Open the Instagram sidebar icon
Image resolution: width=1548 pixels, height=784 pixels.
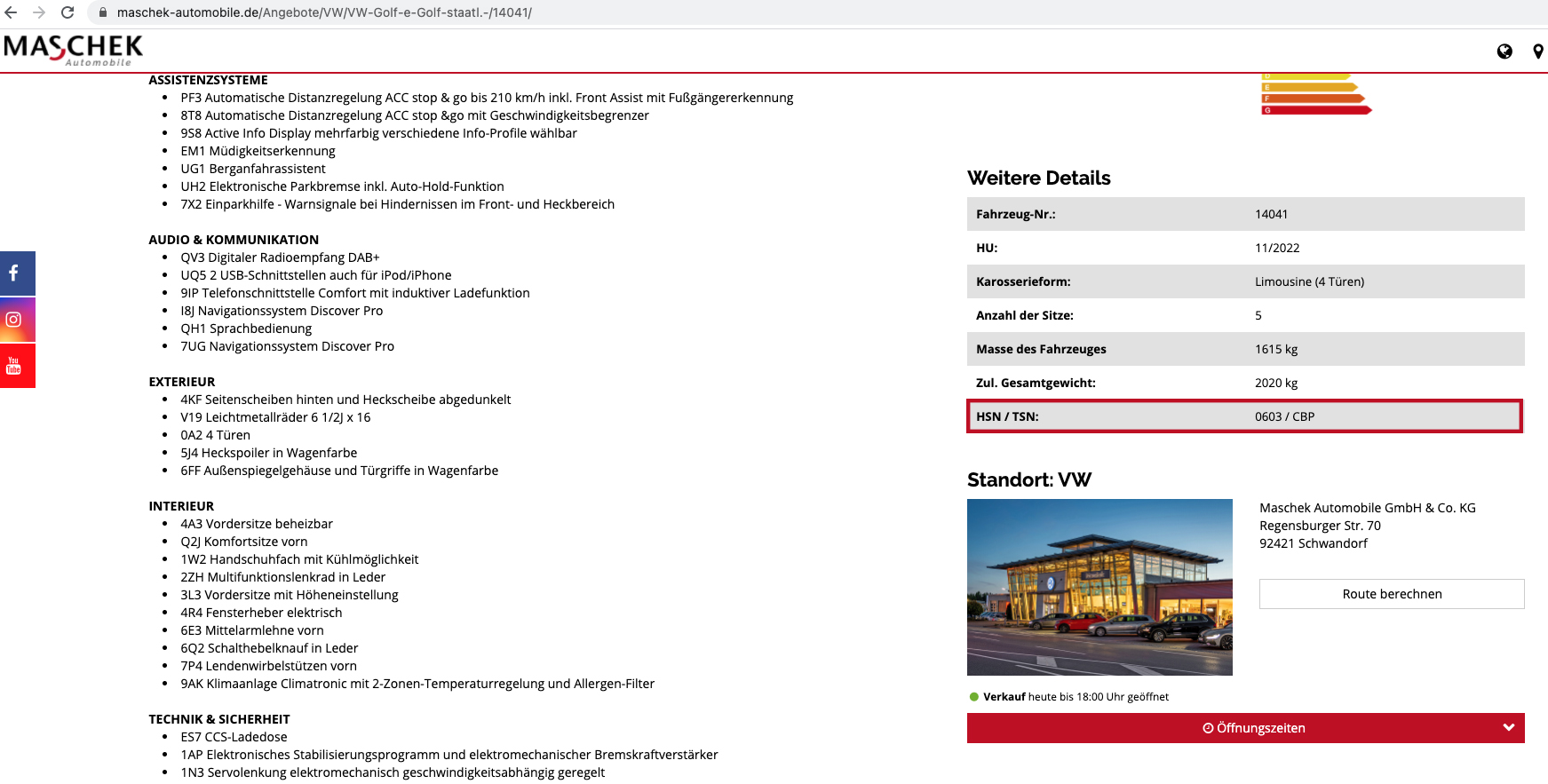coord(17,320)
